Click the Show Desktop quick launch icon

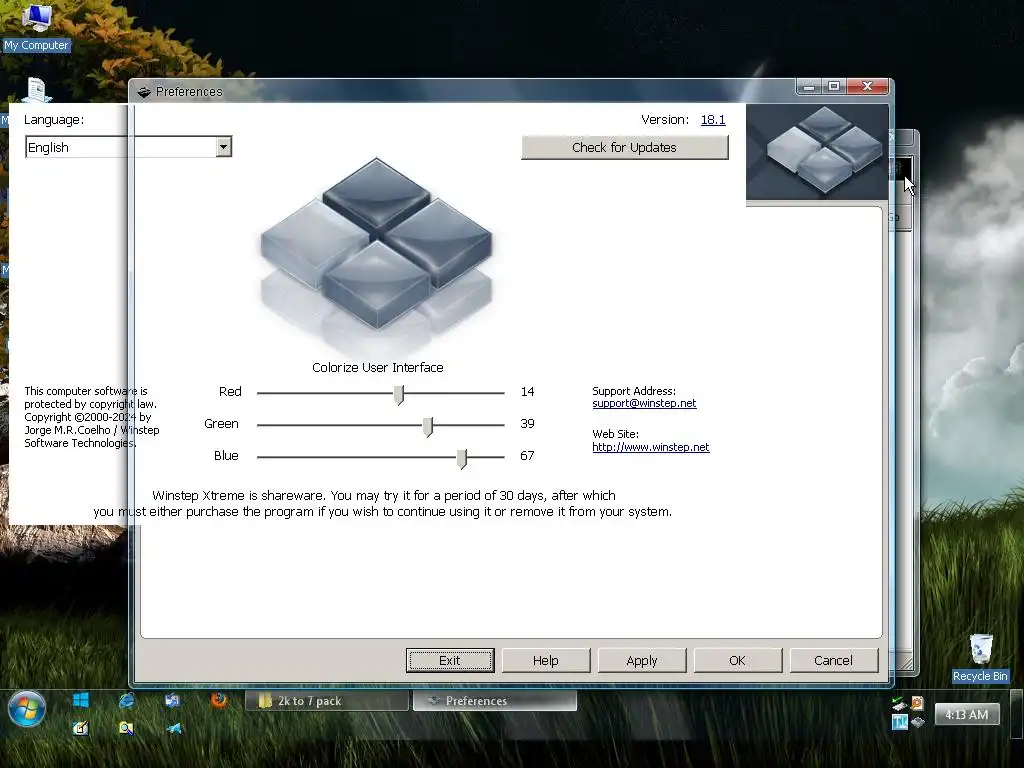[172, 701]
